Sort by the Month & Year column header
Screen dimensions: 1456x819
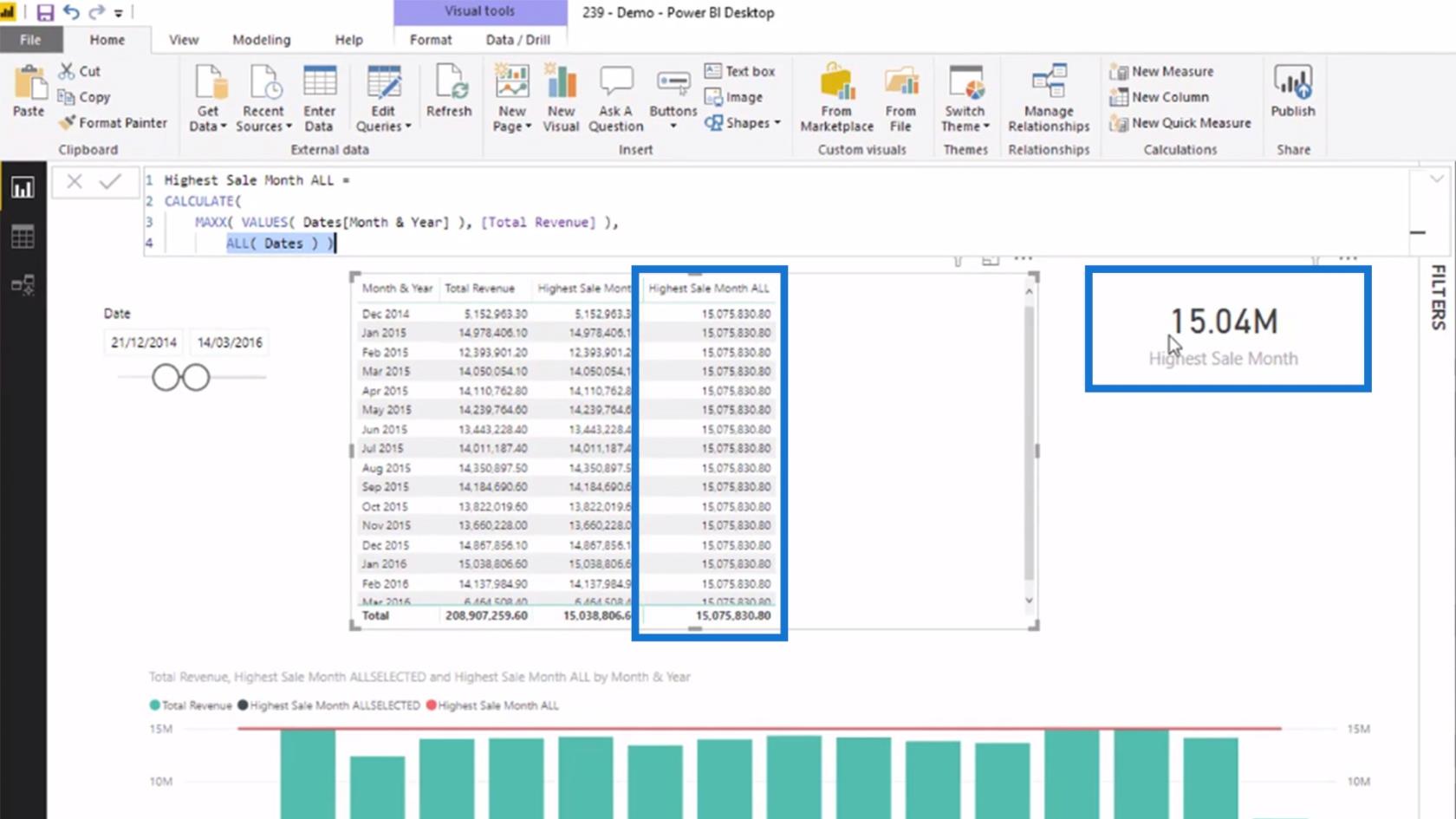[397, 288]
